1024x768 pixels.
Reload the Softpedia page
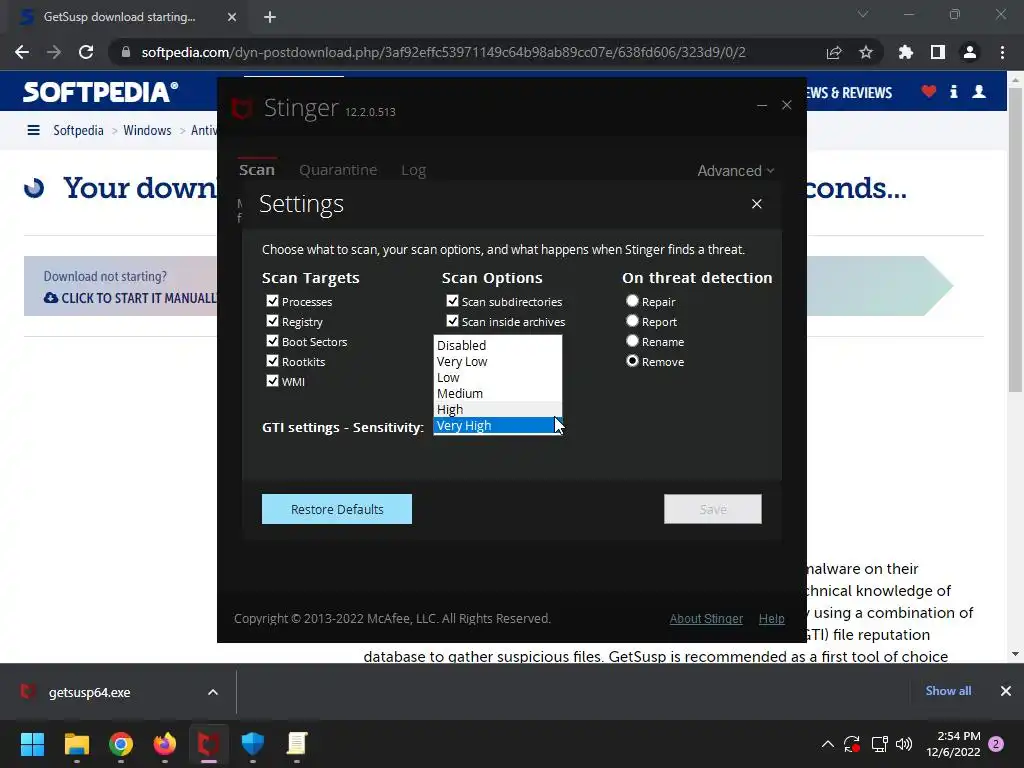pos(86,52)
